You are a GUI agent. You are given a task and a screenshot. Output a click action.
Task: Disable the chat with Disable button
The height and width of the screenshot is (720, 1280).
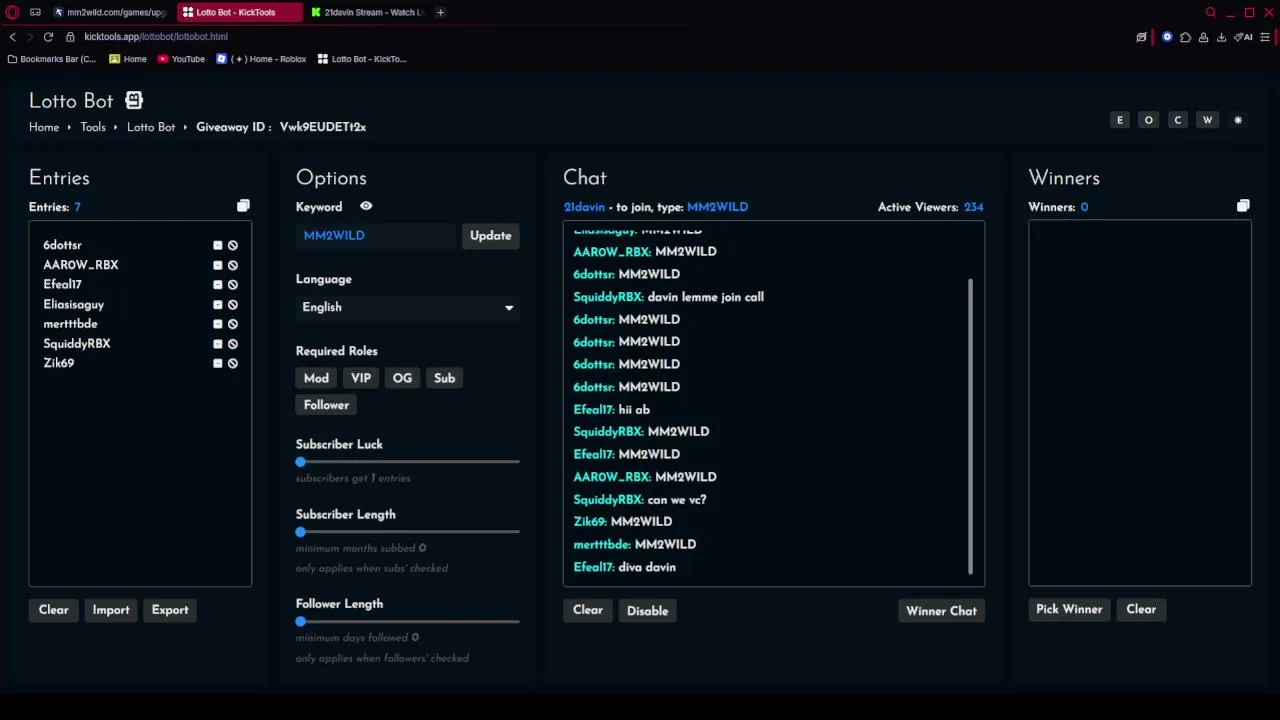click(x=647, y=611)
